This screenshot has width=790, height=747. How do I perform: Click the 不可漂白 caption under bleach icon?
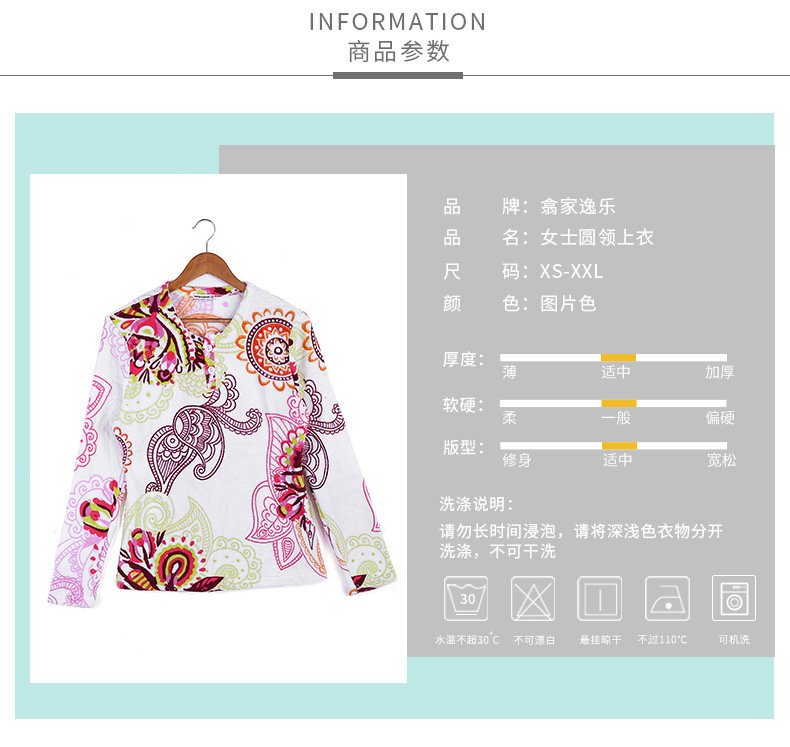pos(534,640)
